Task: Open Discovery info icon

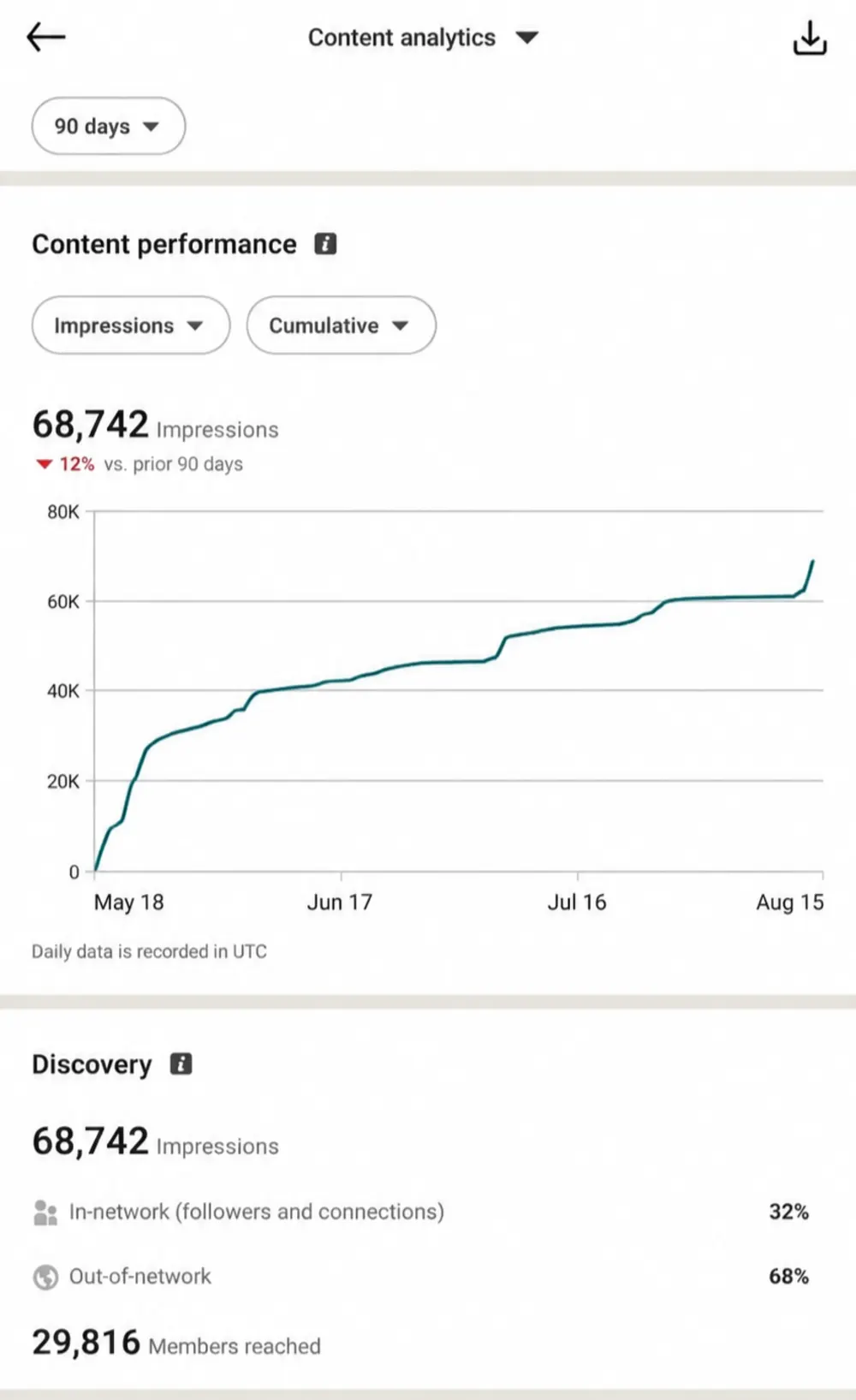Action: click(x=181, y=1064)
